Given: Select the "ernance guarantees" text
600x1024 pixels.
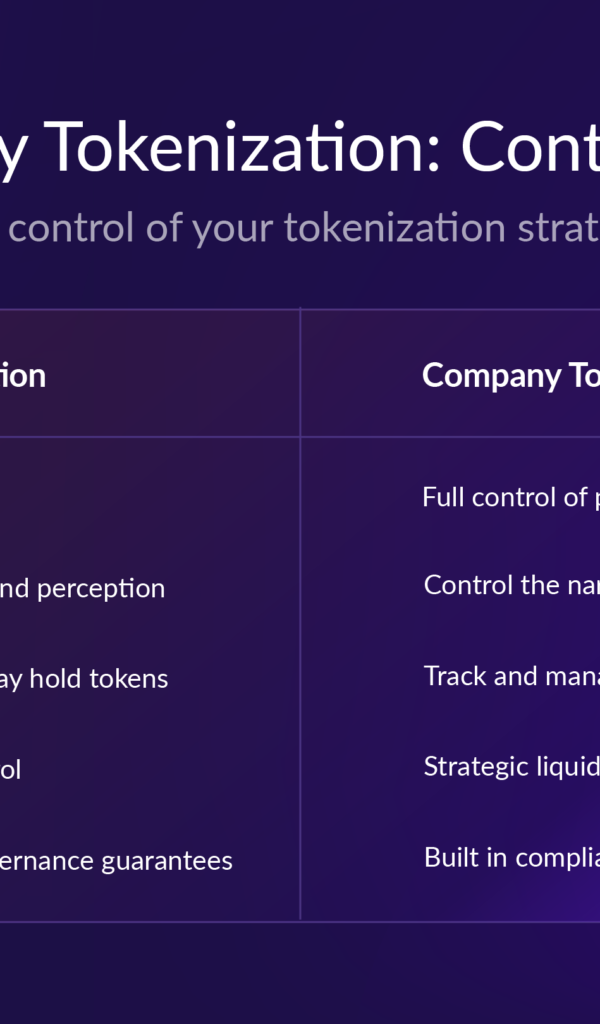Looking at the screenshot, I should 116,860.
